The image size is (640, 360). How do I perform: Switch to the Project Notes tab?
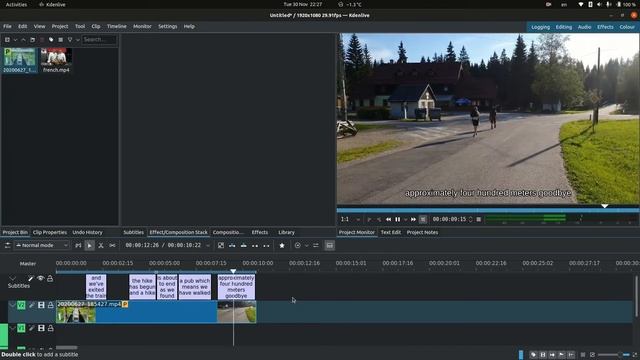click(x=422, y=232)
